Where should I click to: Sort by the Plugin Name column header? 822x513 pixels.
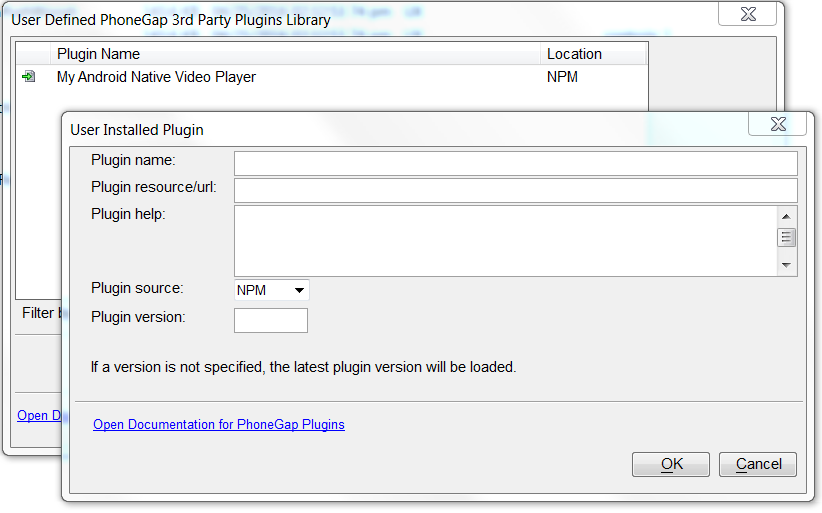295,54
